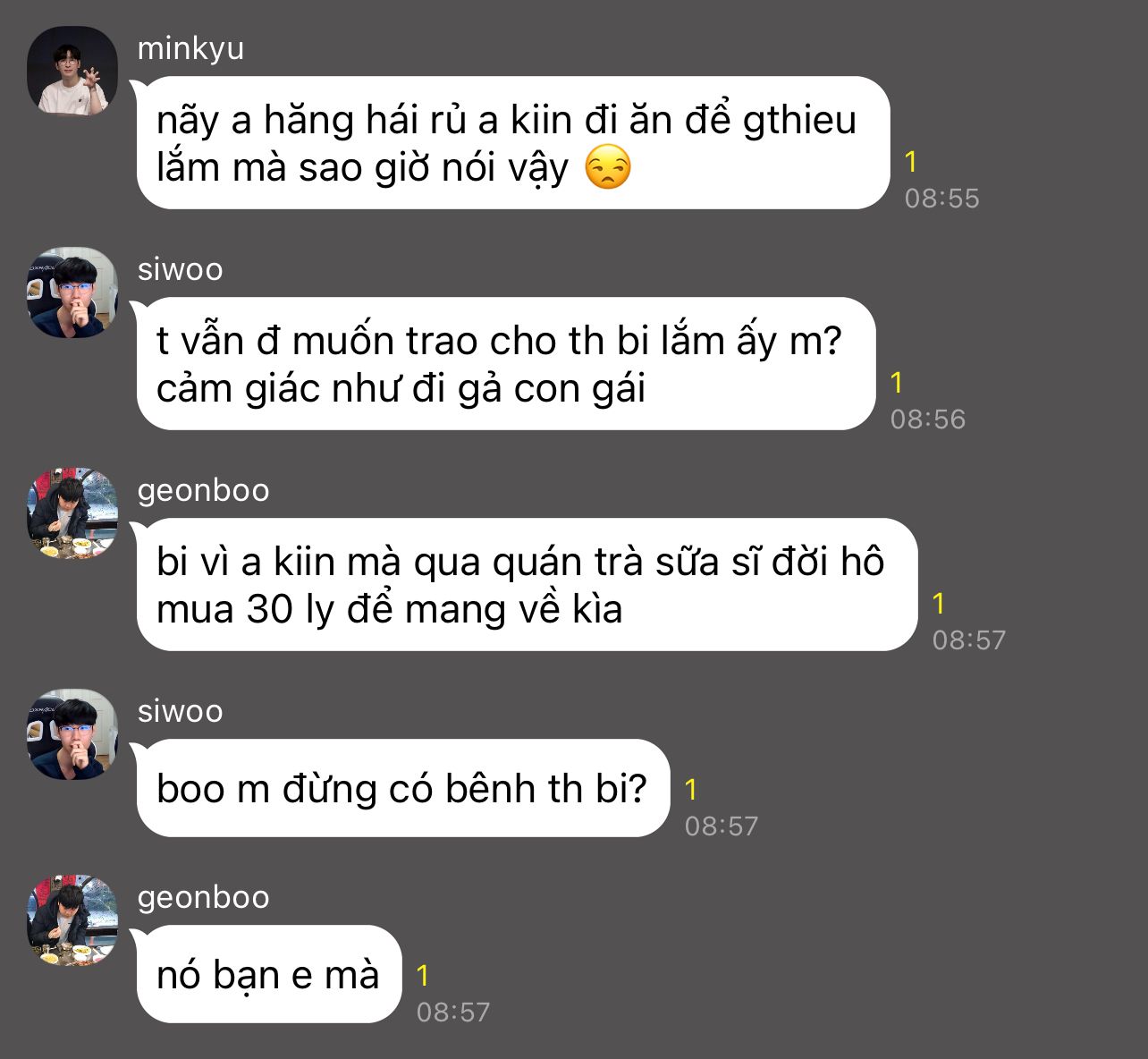Select minkyu's message bubble about a kiin

click(511, 143)
